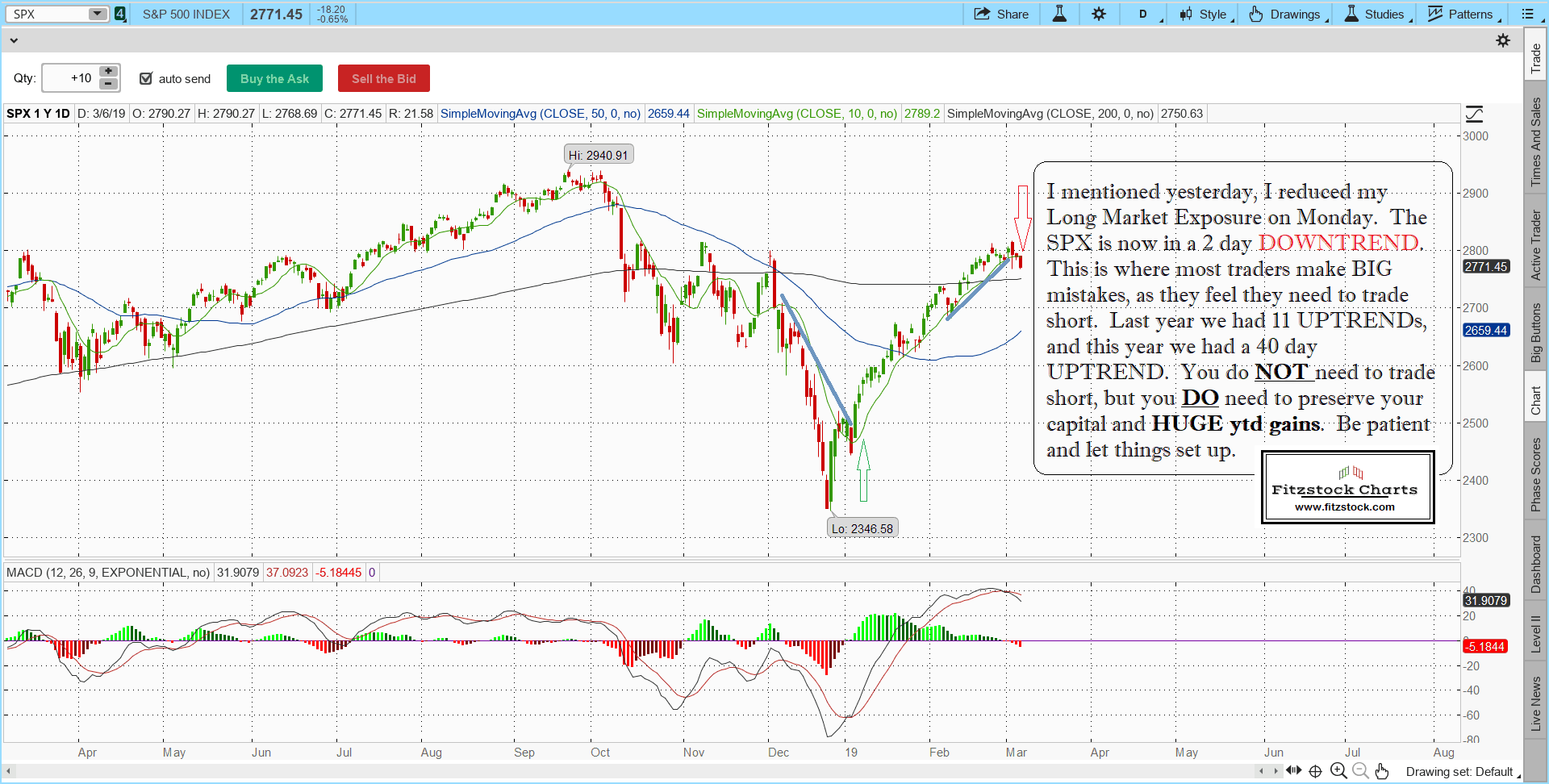This screenshot has height=784, width=1549.
Task: Select the crosshair cursor icon
Action: click(x=1315, y=771)
